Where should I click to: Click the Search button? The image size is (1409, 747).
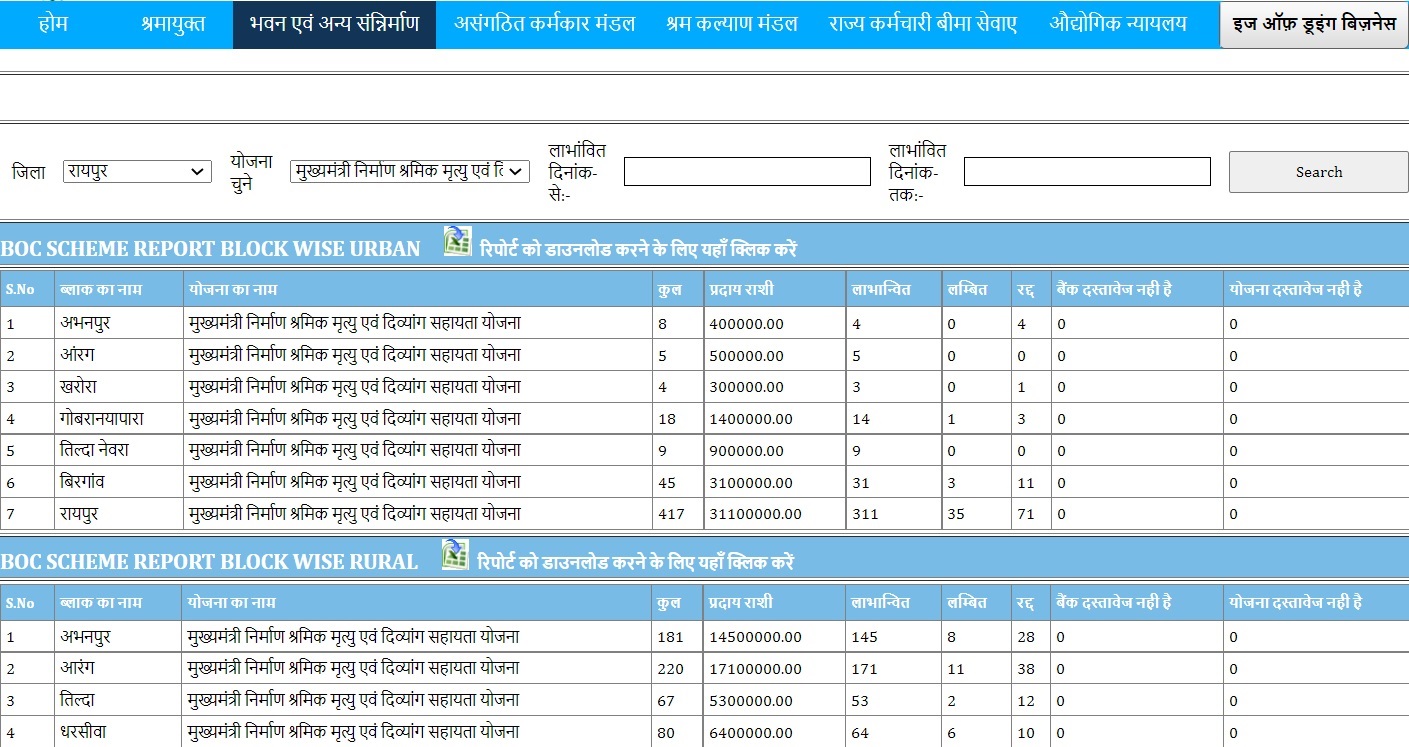1318,172
